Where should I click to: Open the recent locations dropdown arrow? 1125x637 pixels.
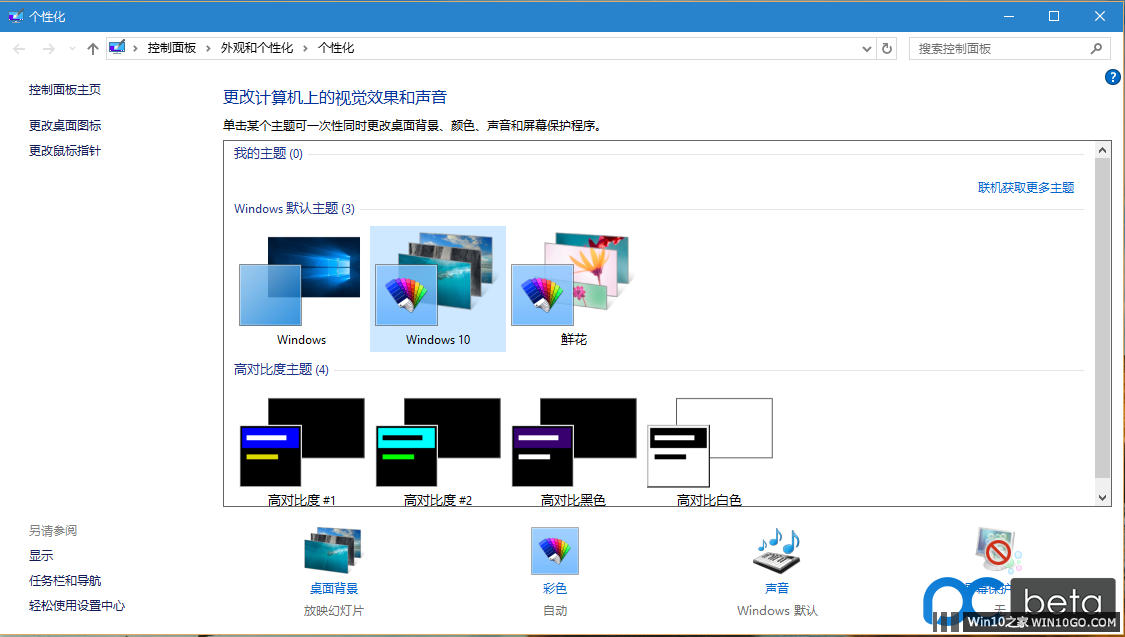72,48
